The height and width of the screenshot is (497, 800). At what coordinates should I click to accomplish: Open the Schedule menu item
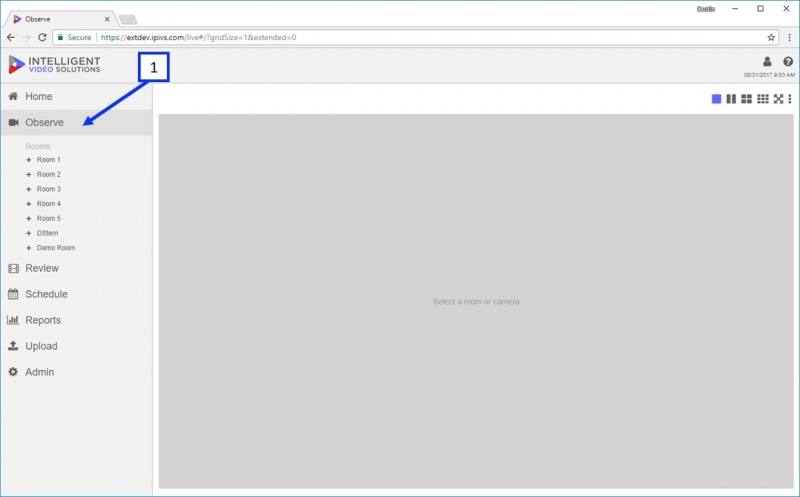tap(76, 294)
